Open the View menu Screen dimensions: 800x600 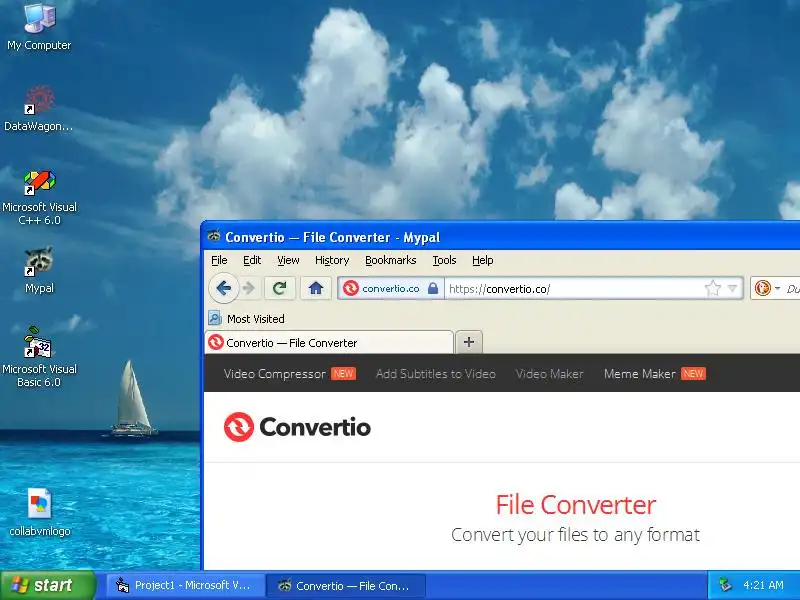(288, 260)
